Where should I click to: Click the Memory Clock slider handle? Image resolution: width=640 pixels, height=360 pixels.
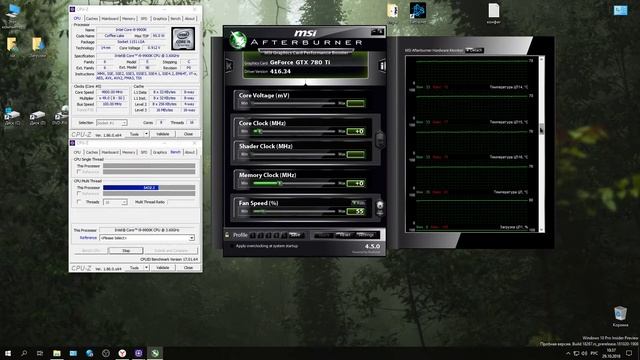click(280, 183)
